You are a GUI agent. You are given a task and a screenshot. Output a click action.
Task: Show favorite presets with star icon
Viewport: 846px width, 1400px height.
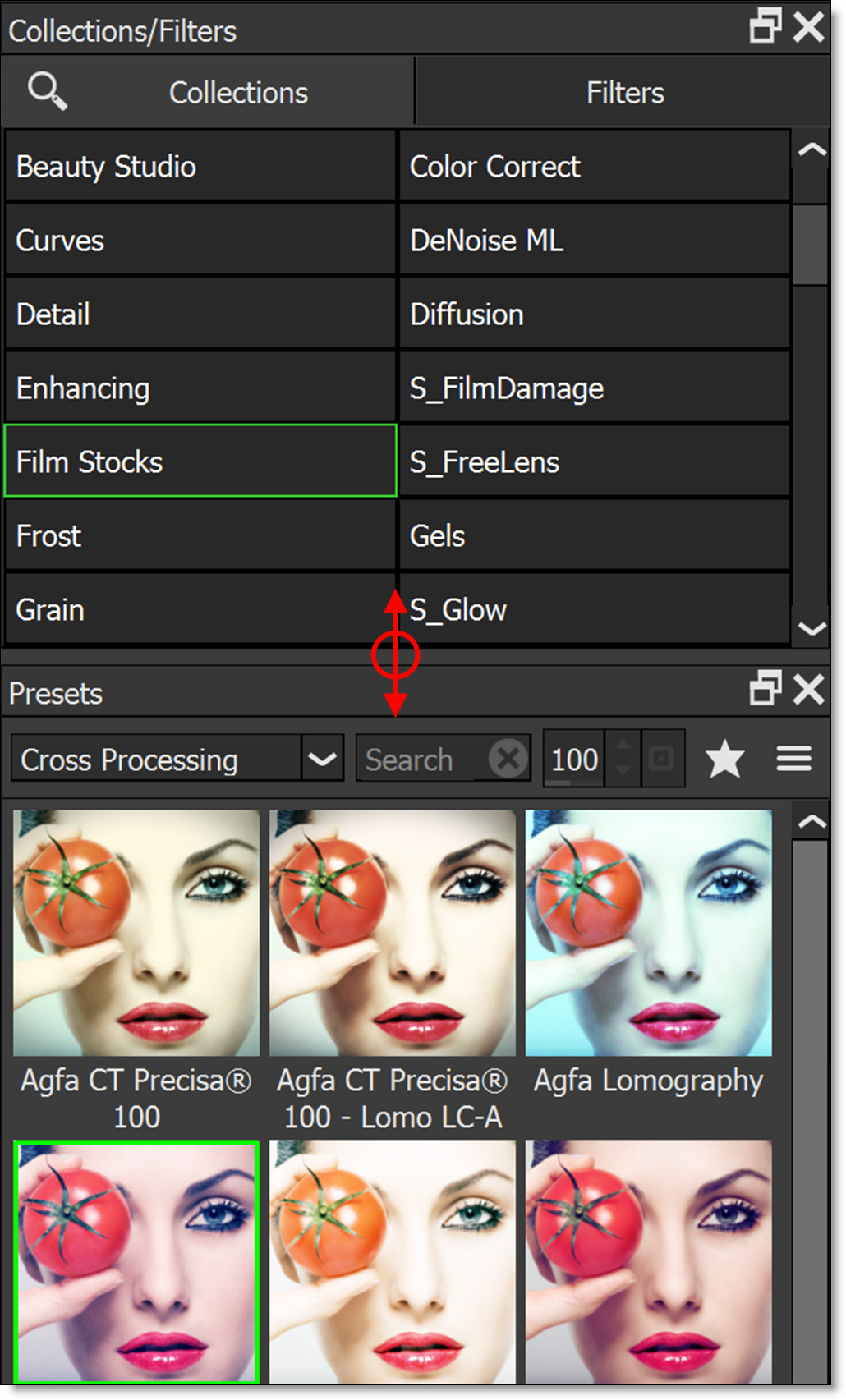[724, 759]
